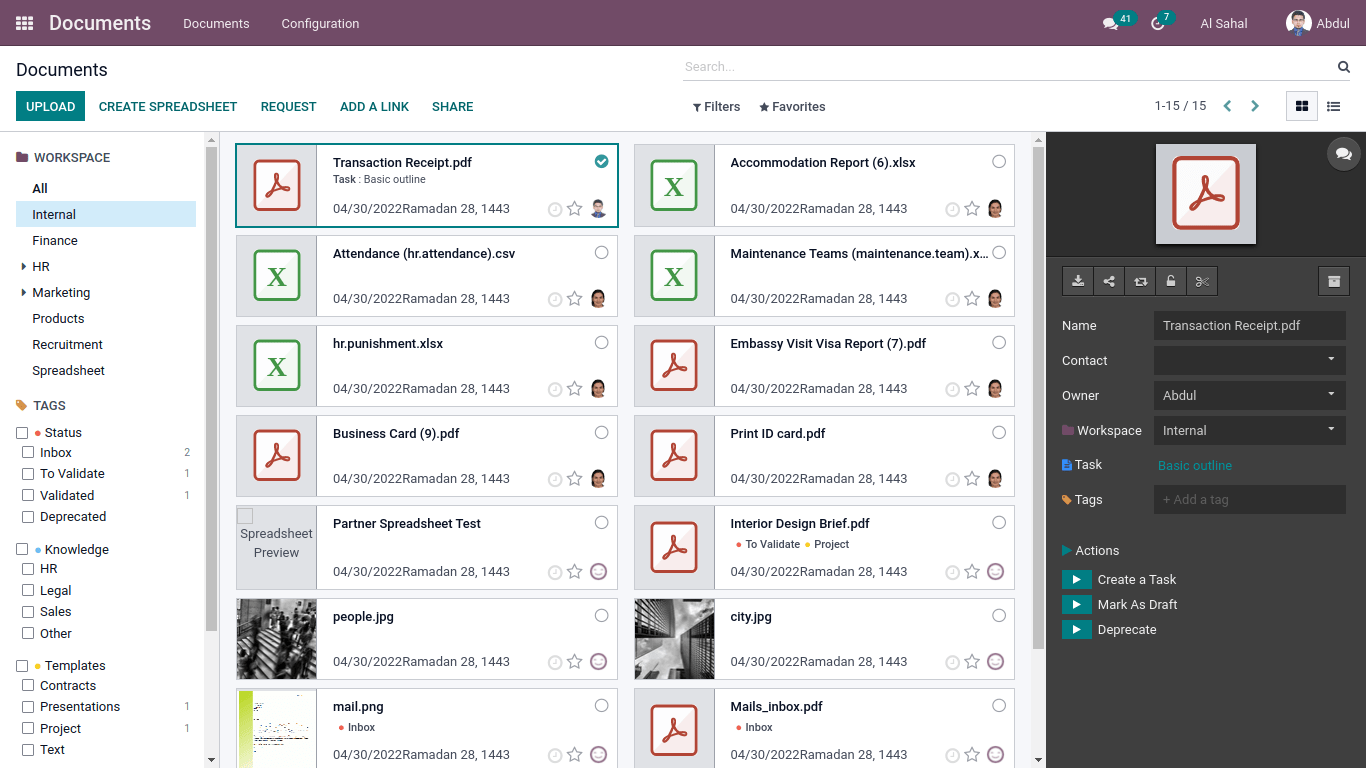
Task: Click the lock icon for the document
Action: [x=1171, y=281]
